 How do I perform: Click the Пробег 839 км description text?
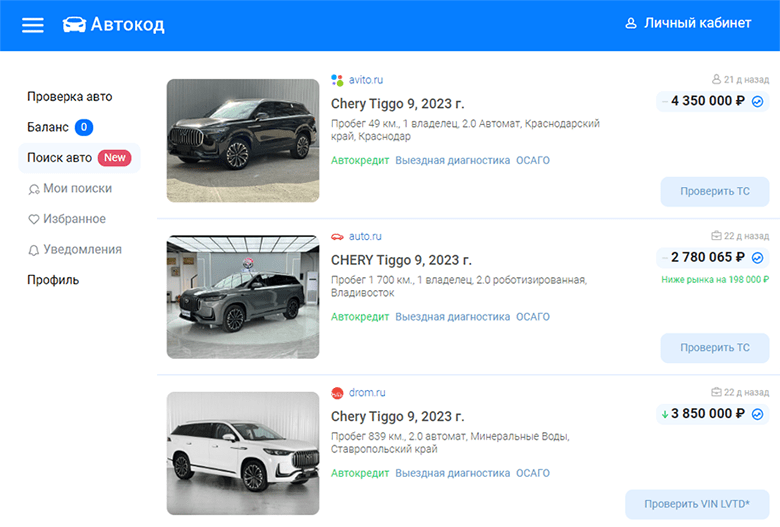450,442
